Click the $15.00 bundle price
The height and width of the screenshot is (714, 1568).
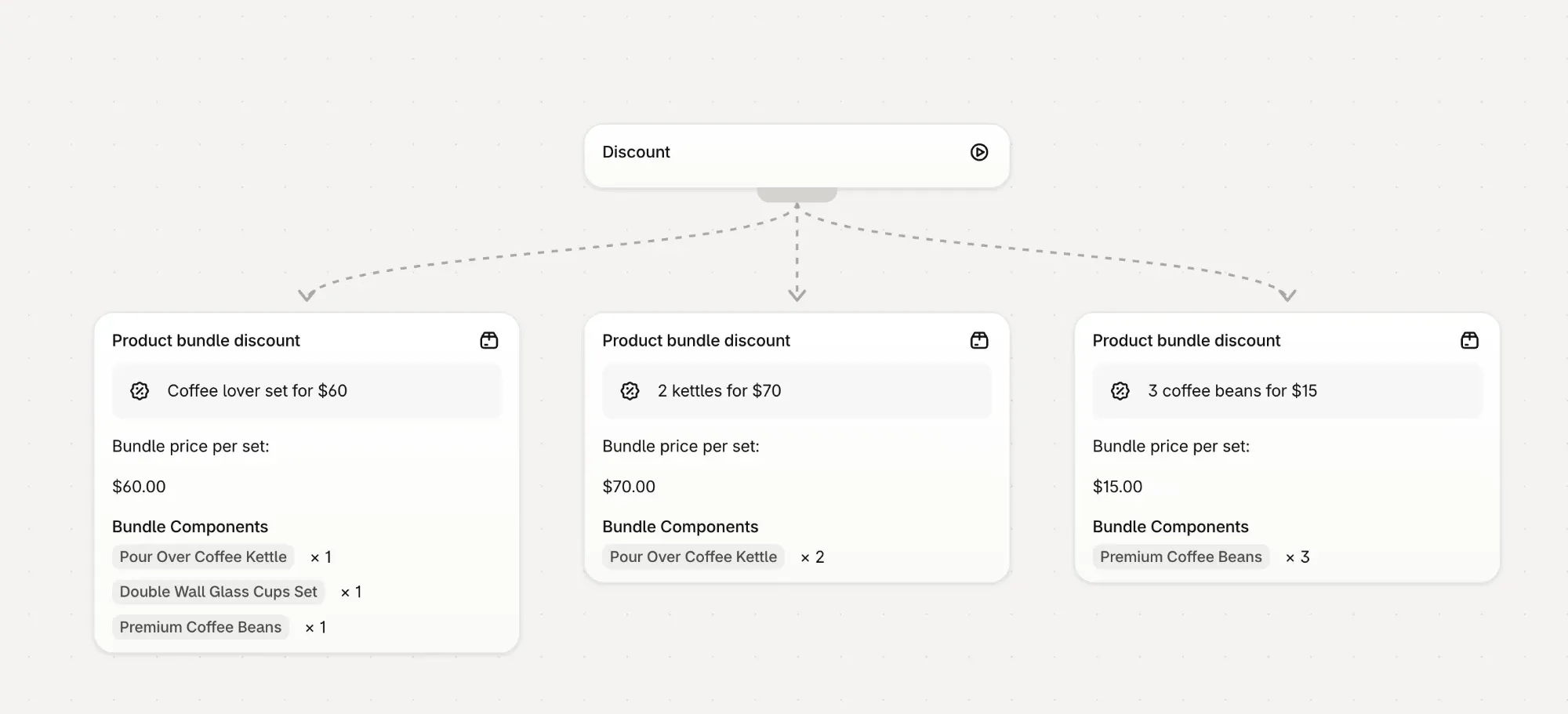point(1117,486)
